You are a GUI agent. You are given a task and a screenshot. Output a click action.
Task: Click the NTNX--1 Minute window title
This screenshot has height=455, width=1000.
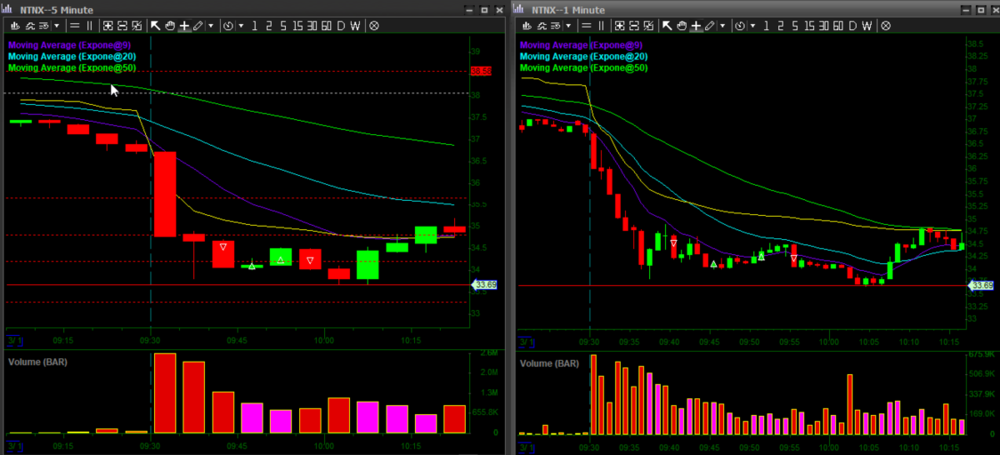pyautogui.click(x=564, y=8)
